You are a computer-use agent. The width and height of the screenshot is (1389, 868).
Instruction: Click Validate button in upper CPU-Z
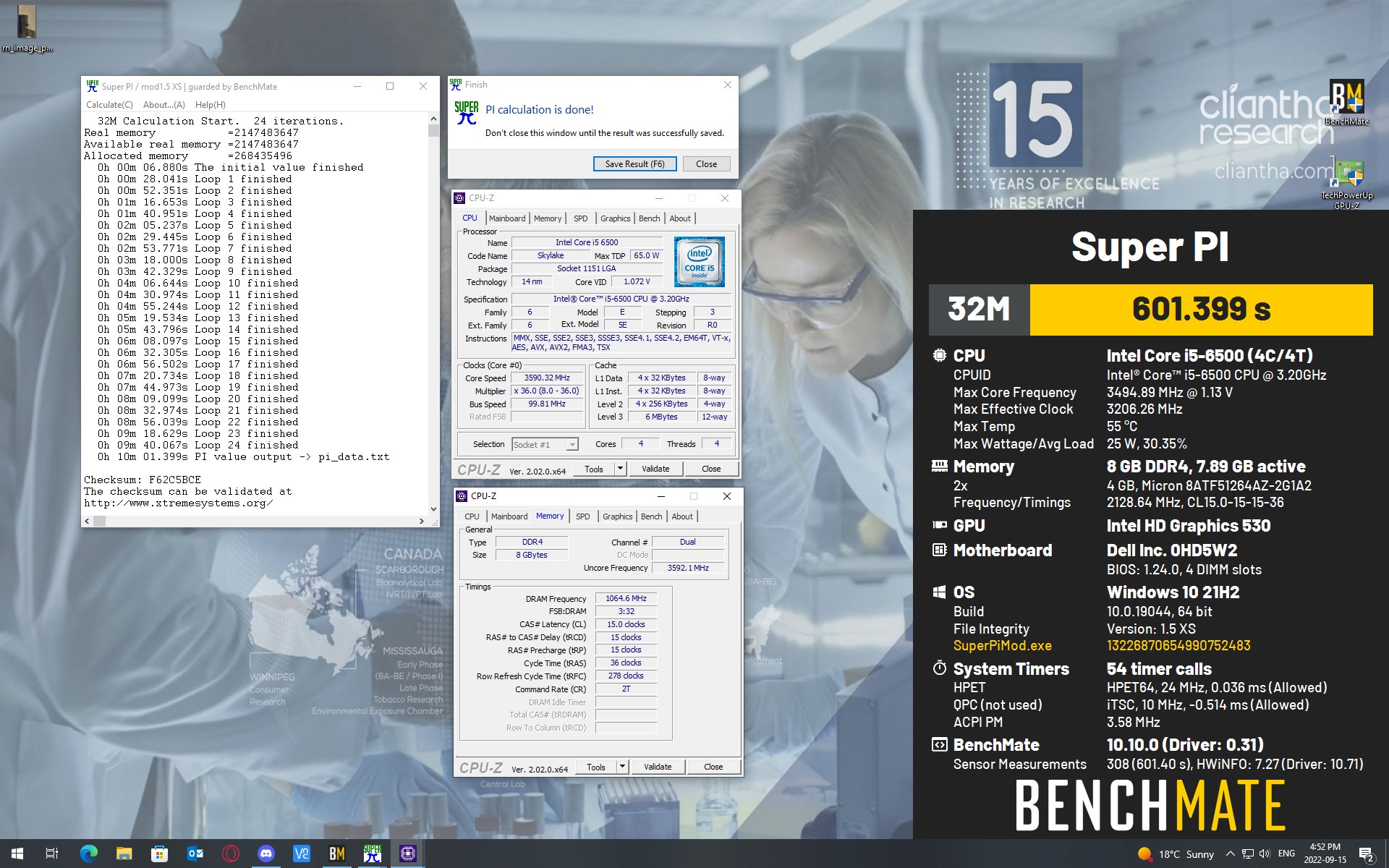click(655, 469)
